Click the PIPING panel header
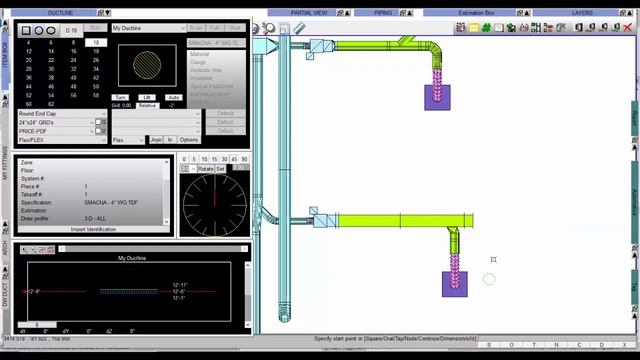 [383, 13]
